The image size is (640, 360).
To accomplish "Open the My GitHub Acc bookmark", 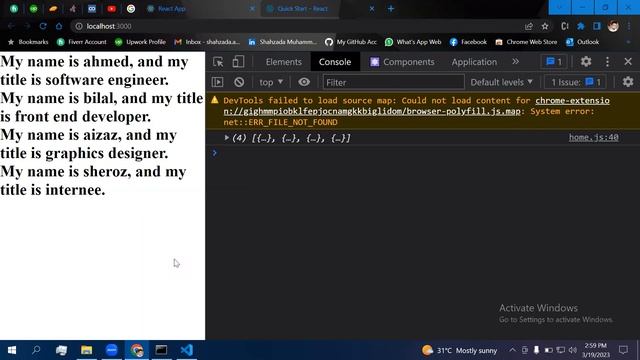I will [351, 42].
